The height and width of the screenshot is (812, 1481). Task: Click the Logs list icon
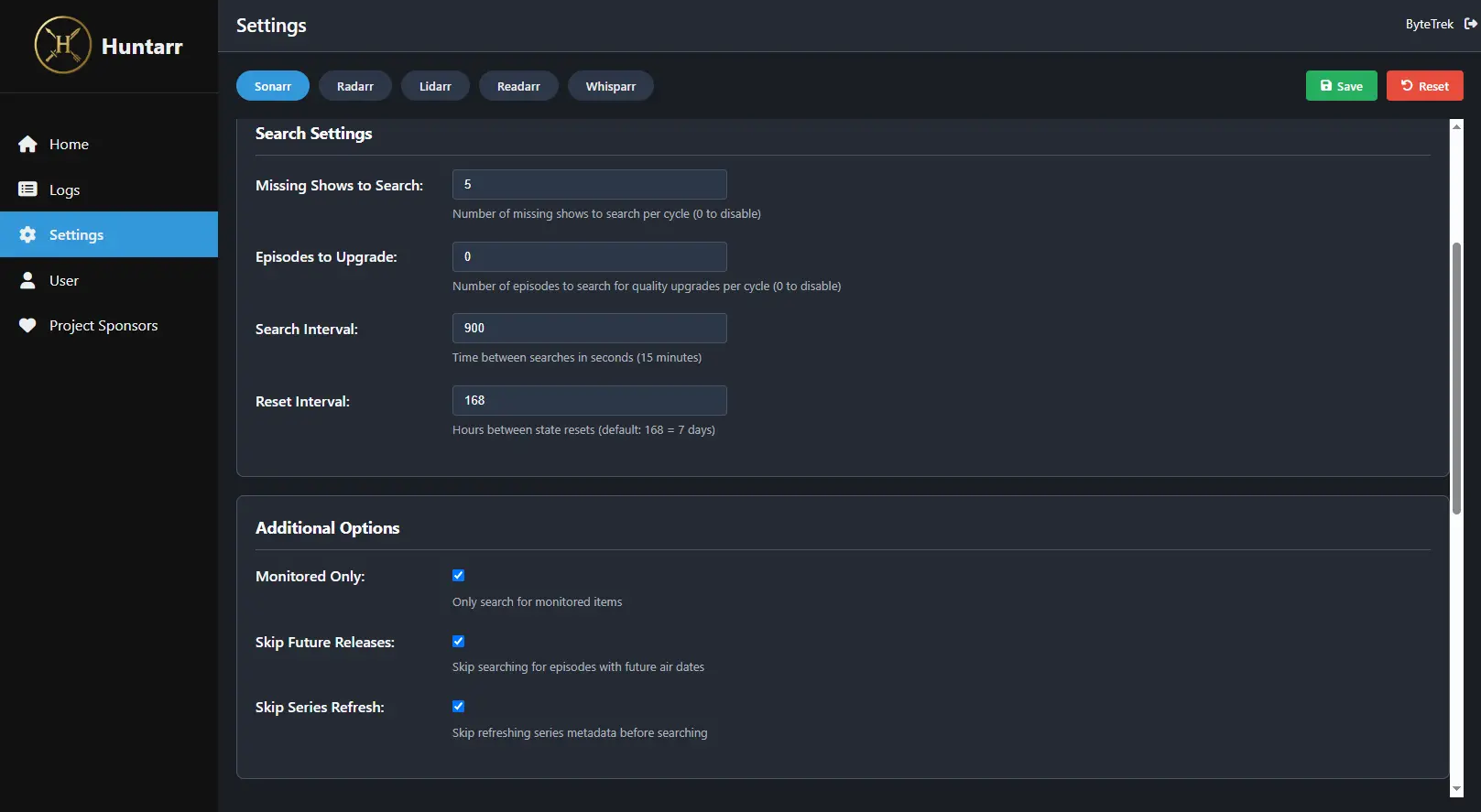pyautogui.click(x=27, y=189)
